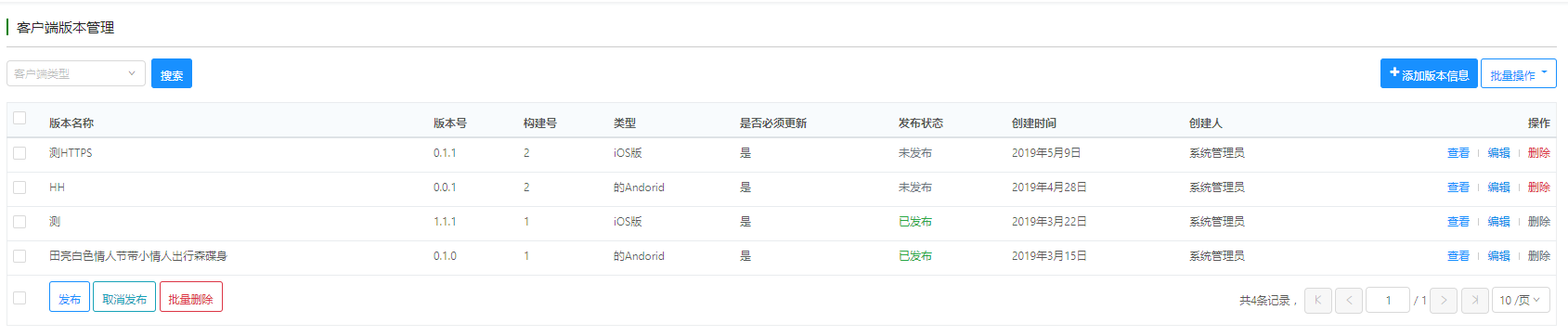Click the plus icon on 添加版本信息

coord(1394,72)
